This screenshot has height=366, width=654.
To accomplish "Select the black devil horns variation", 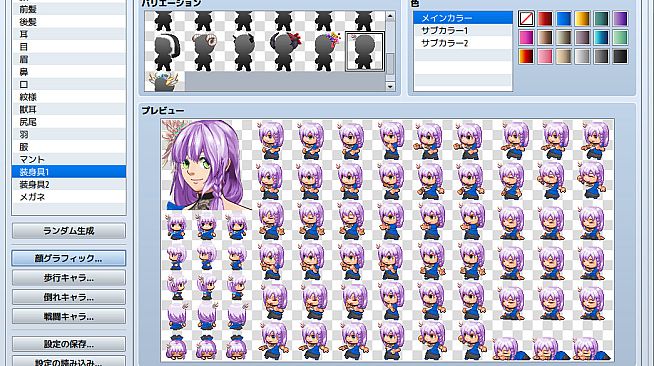I will [x=244, y=52].
